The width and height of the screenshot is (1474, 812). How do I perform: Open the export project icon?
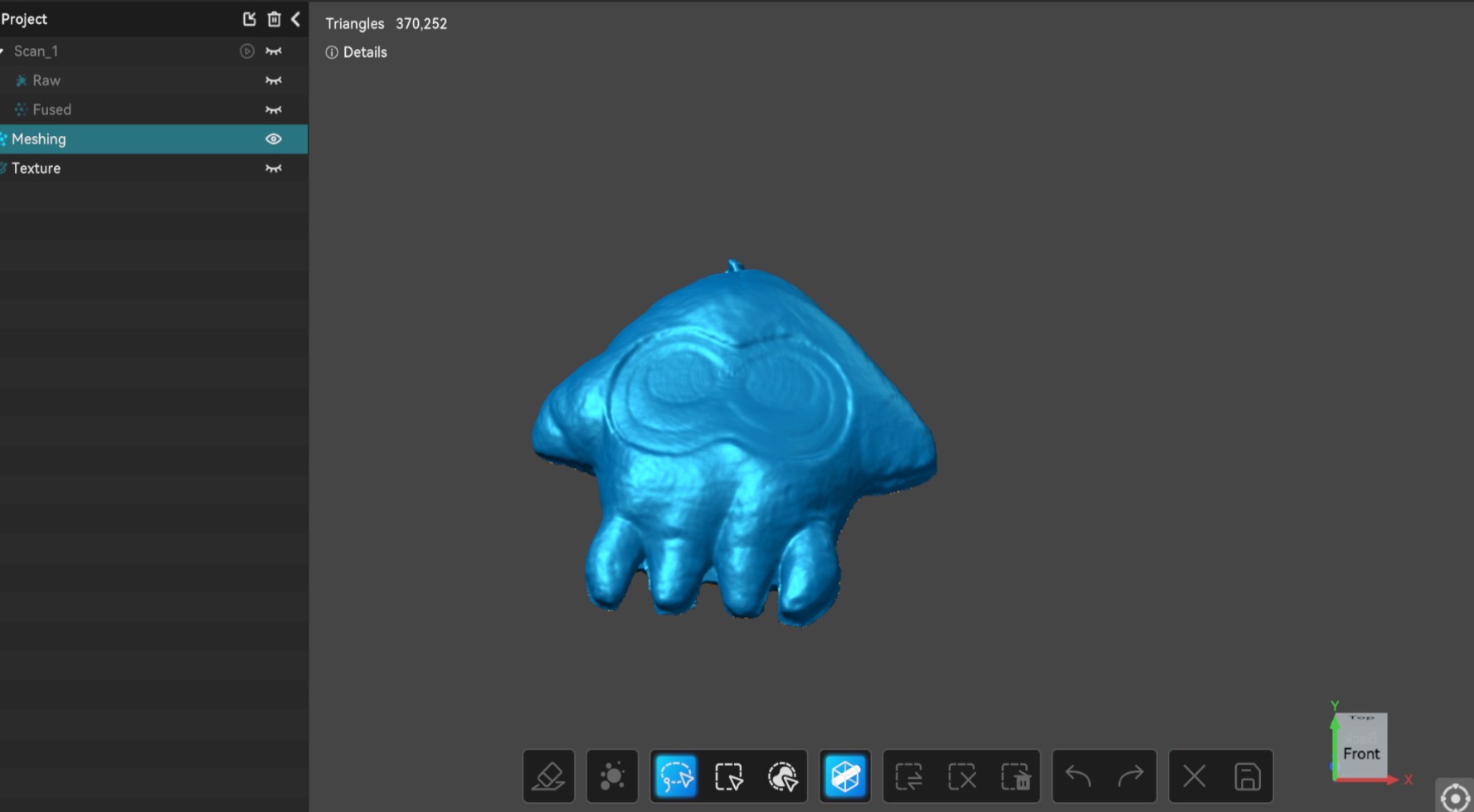point(249,19)
